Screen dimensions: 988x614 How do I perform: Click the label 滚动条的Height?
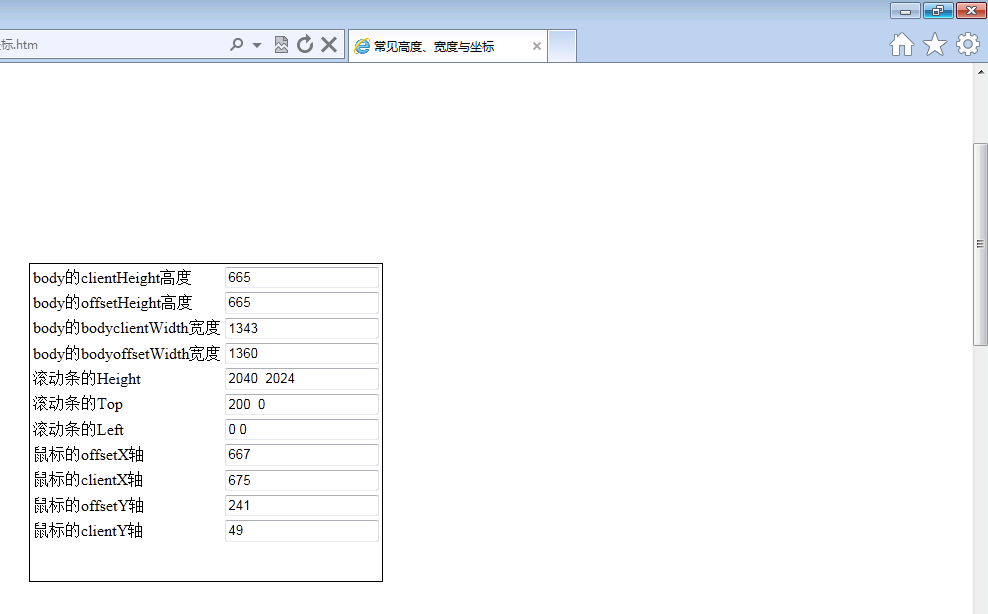87,379
